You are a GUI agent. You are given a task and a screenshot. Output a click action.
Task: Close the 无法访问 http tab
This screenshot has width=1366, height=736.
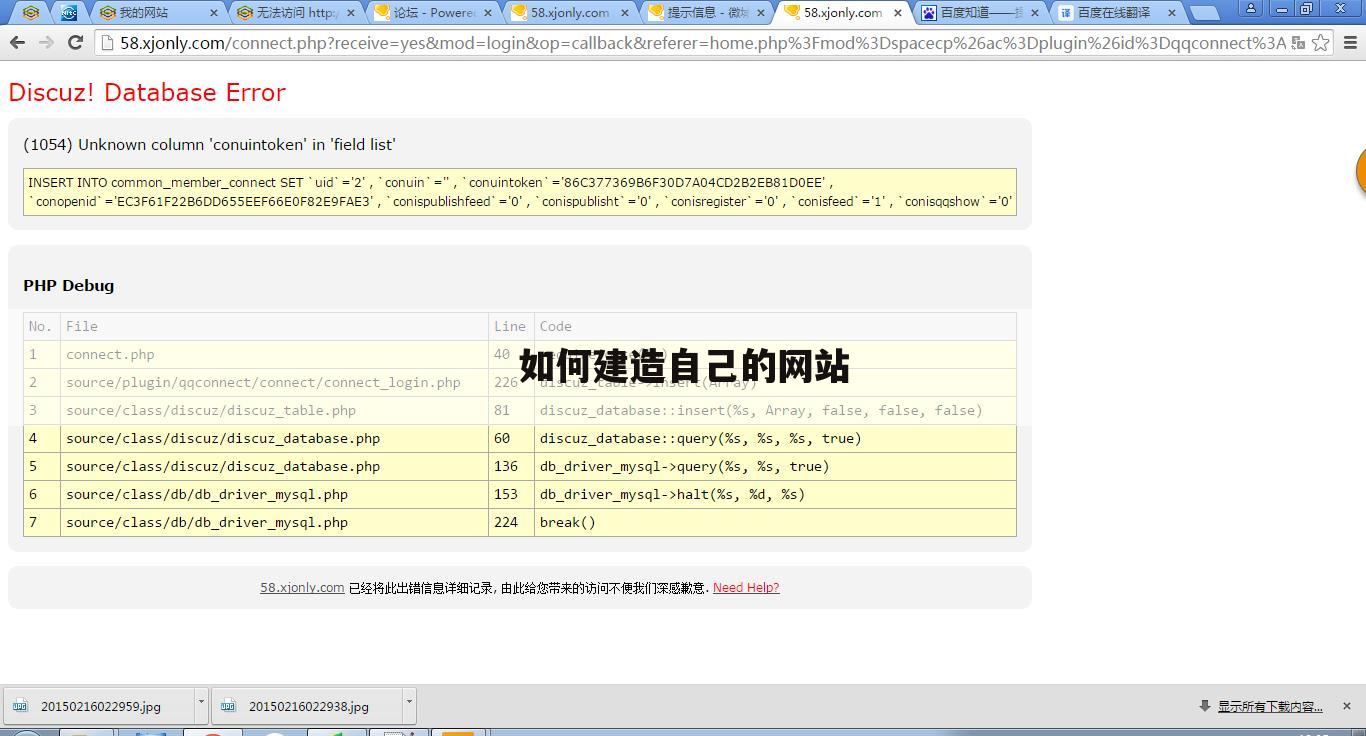pyautogui.click(x=350, y=13)
